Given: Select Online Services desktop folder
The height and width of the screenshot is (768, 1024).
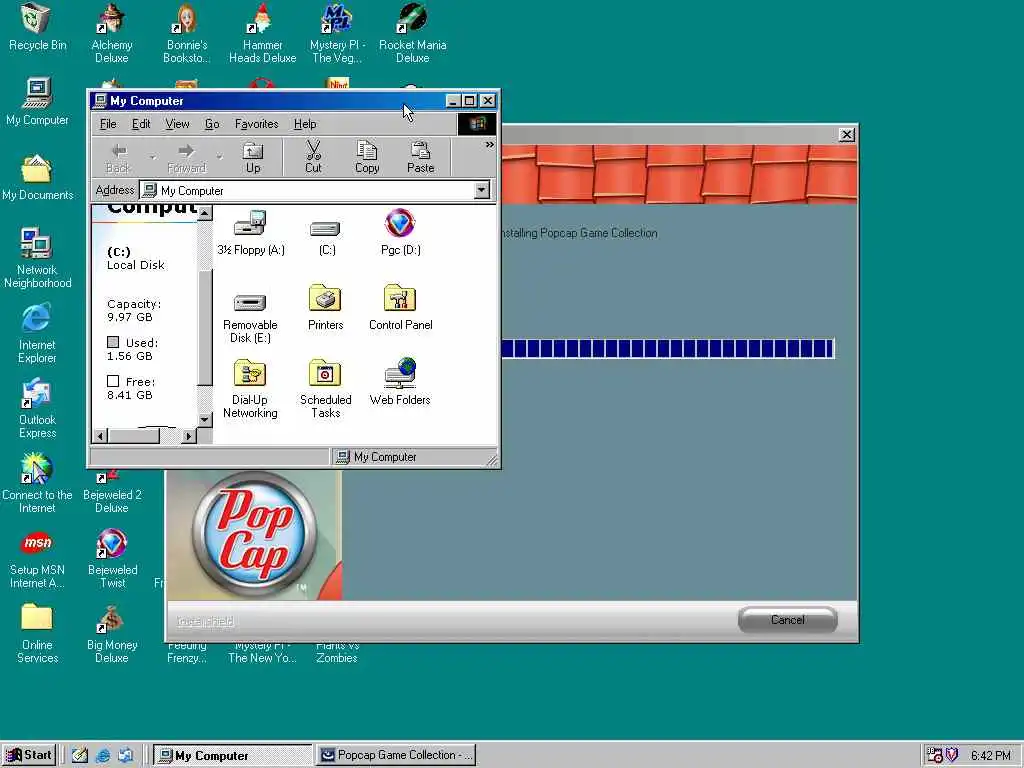Looking at the screenshot, I should [x=37, y=633].
